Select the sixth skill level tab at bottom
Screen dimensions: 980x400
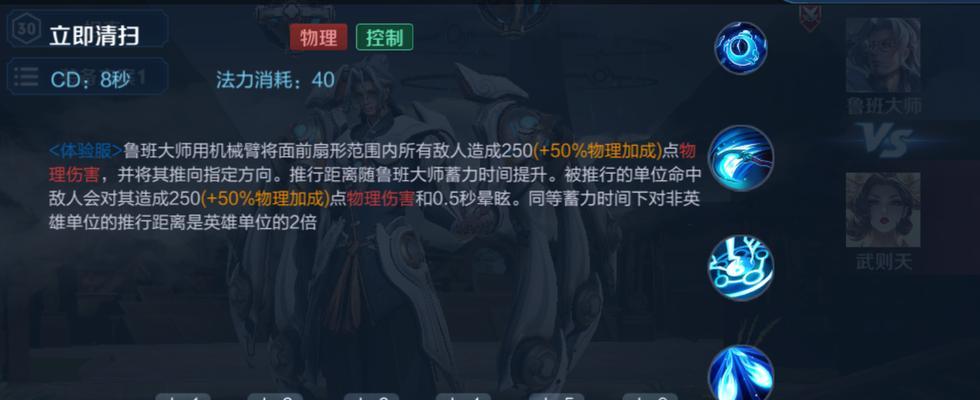click(x=650, y=396)
